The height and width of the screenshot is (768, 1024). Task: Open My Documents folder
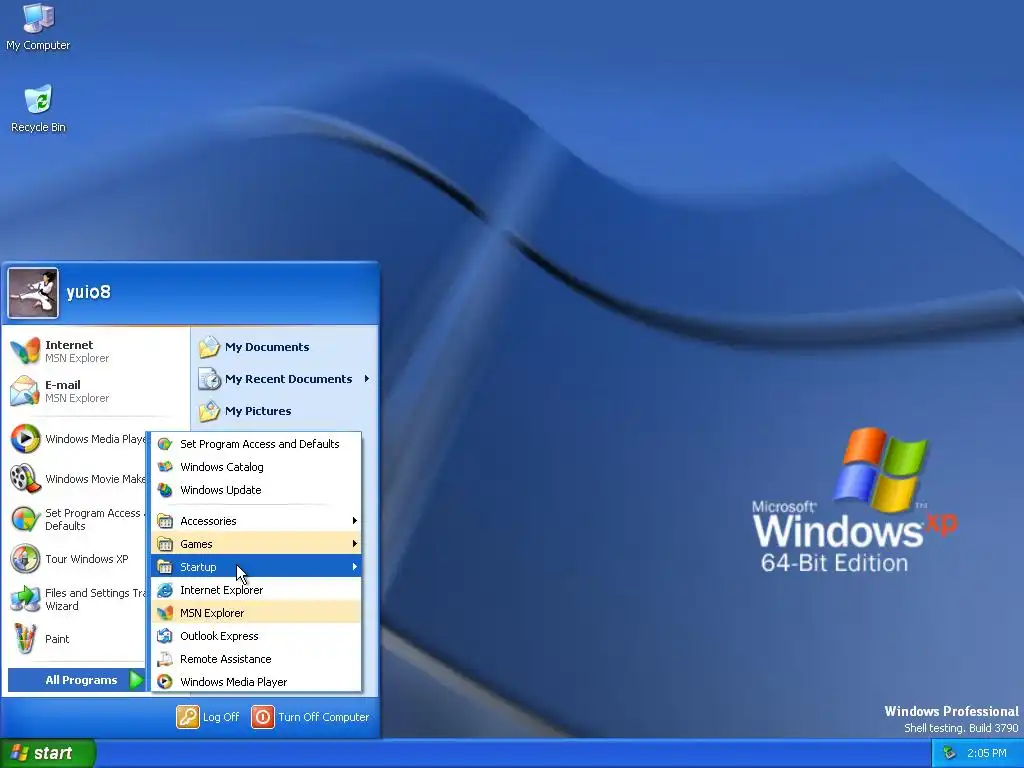[284, 347]
